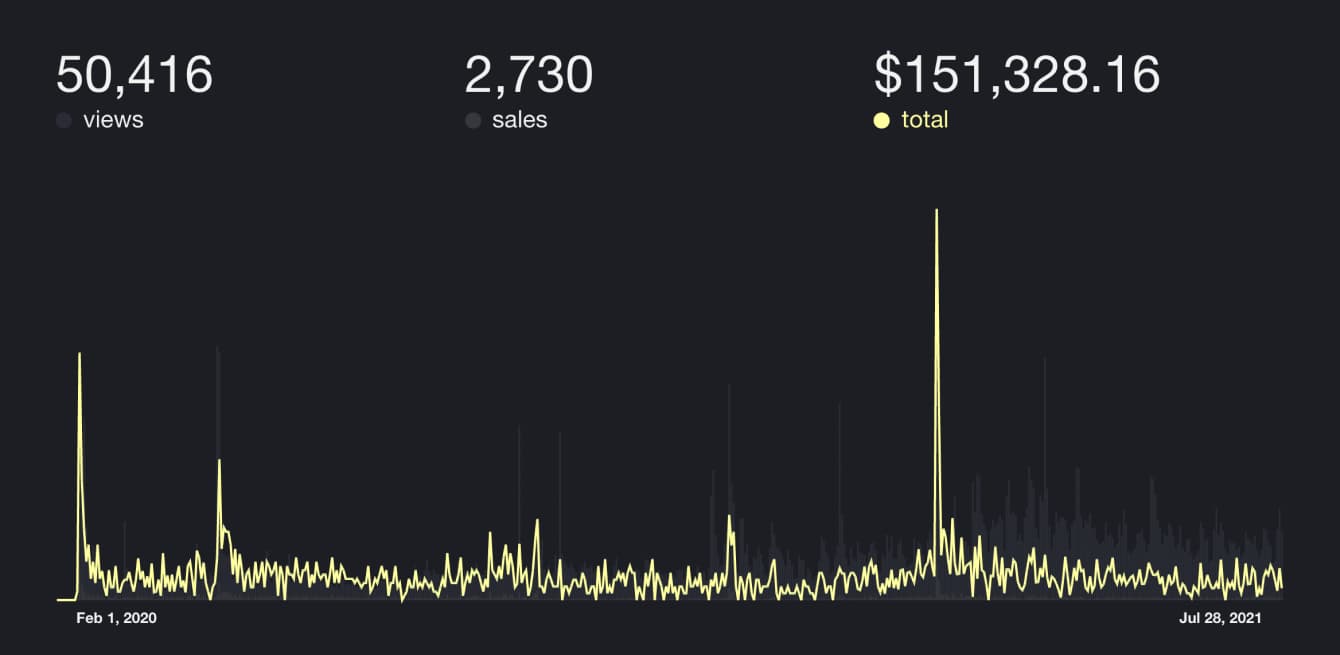This screenshot has height=655, width=1340.
Task: Toggle the views series dot indicator
Action: coord(64,121)
